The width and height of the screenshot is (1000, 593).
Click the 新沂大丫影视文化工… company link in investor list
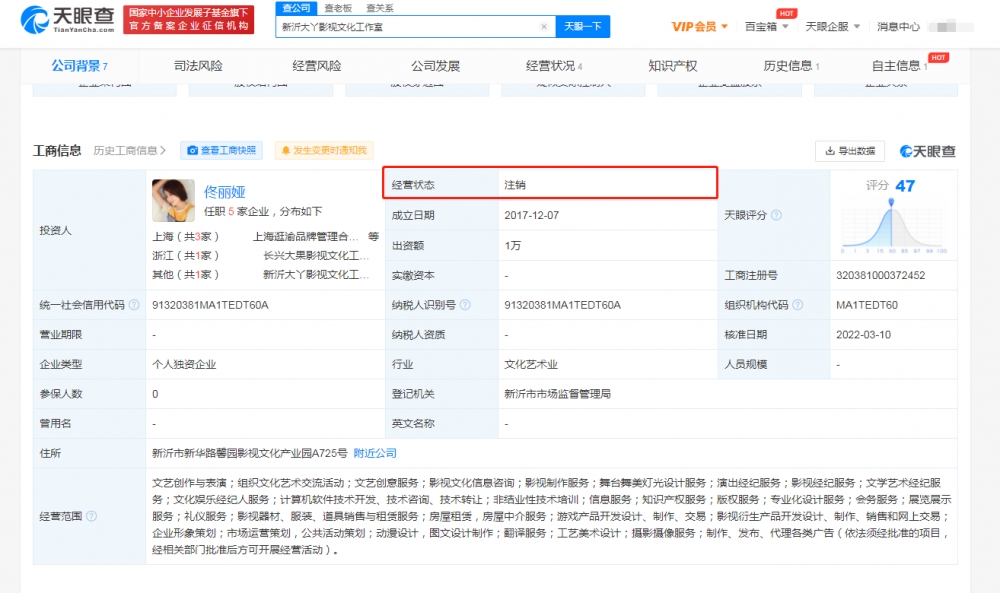point(316,275)
